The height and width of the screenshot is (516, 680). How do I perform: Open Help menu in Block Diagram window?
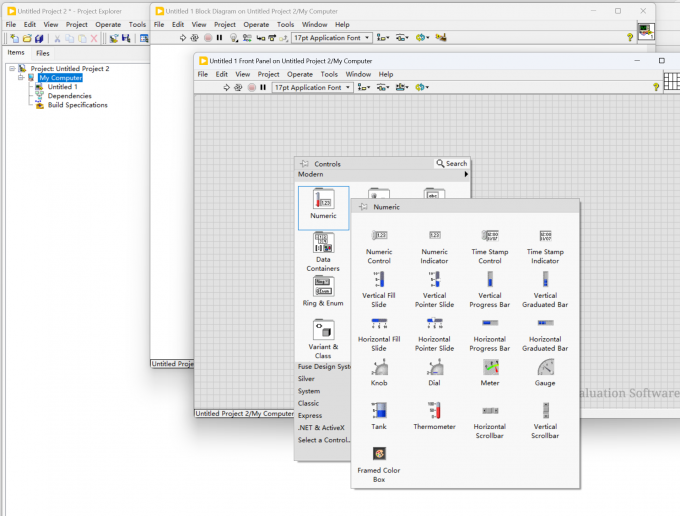pyautogui.click(x=342, y=25)
